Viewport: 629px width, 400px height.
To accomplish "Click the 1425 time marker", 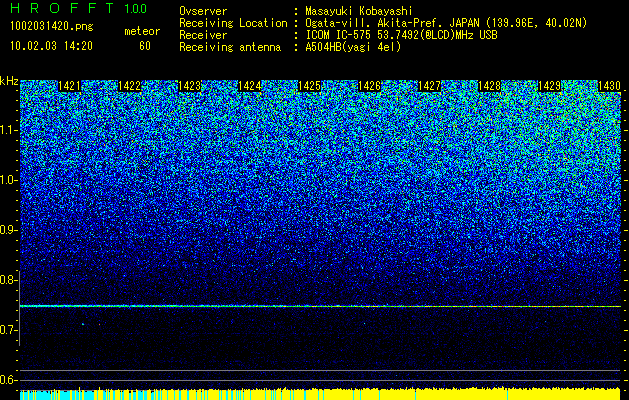I will click(x=309, y=86).
